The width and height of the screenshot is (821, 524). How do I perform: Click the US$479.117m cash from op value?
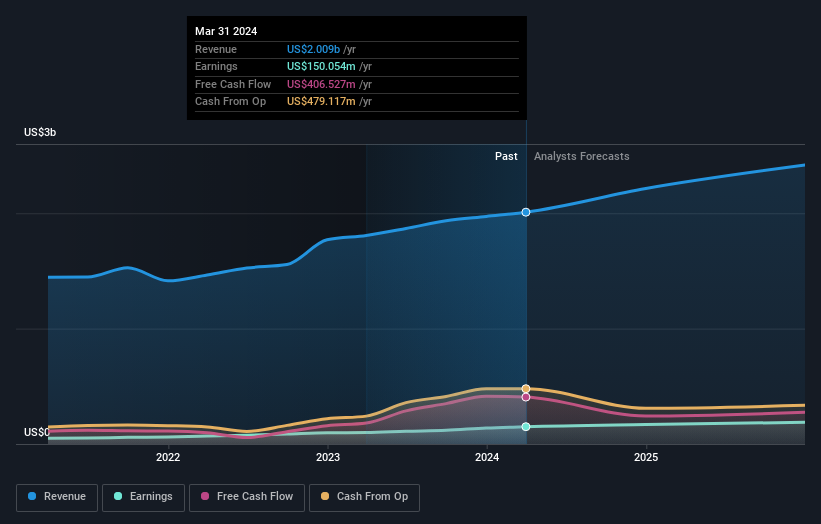coord(321,102)
